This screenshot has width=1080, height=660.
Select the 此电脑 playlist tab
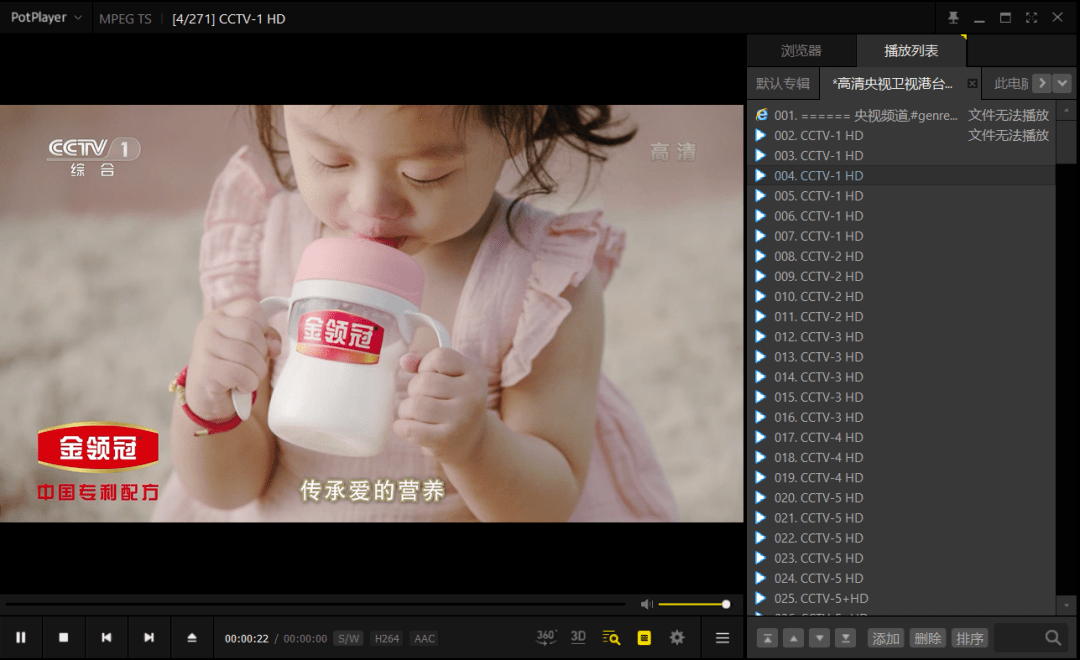[1010, 83]
